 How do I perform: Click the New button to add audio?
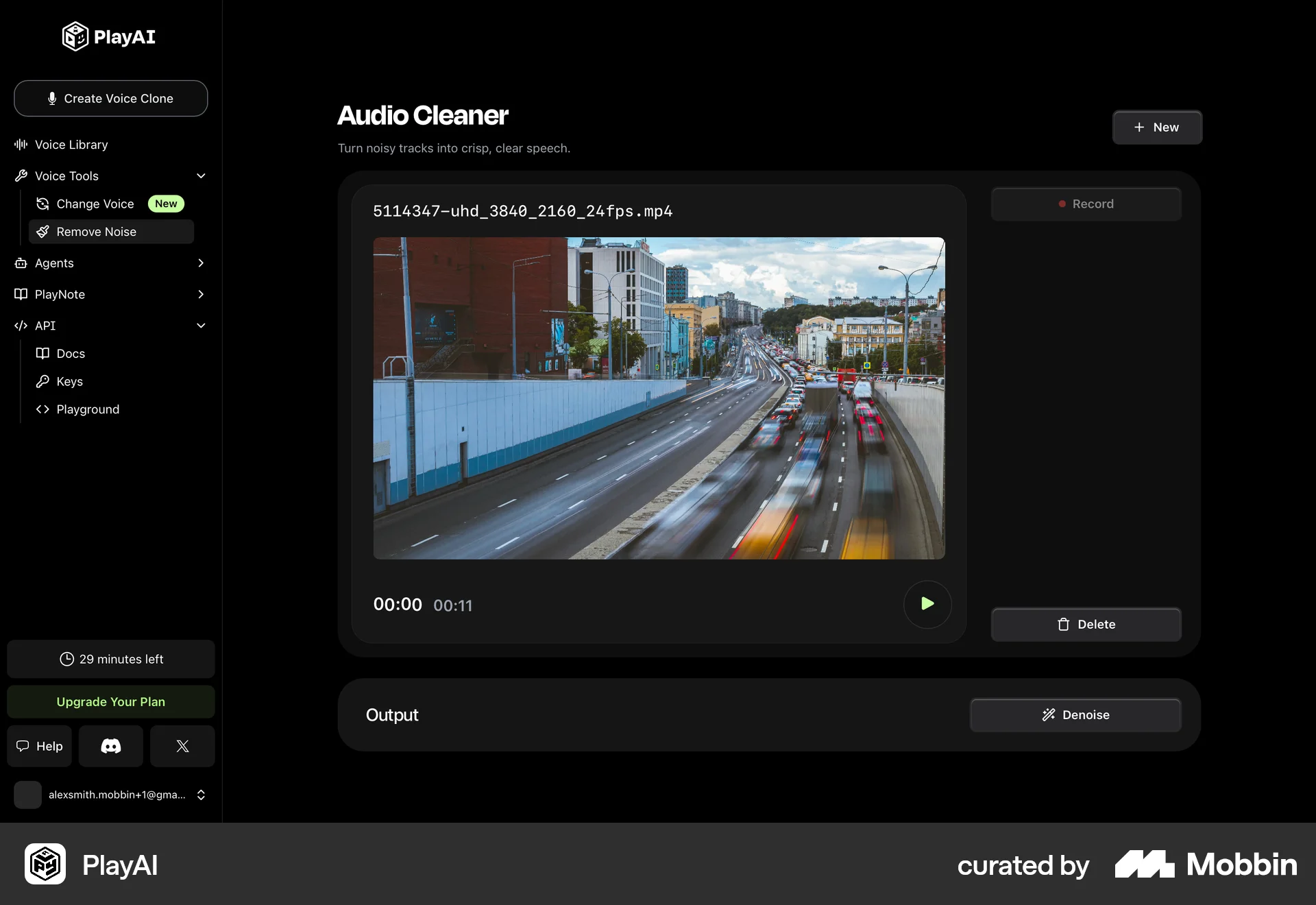pyautogui.click(x=1157, y=128)
